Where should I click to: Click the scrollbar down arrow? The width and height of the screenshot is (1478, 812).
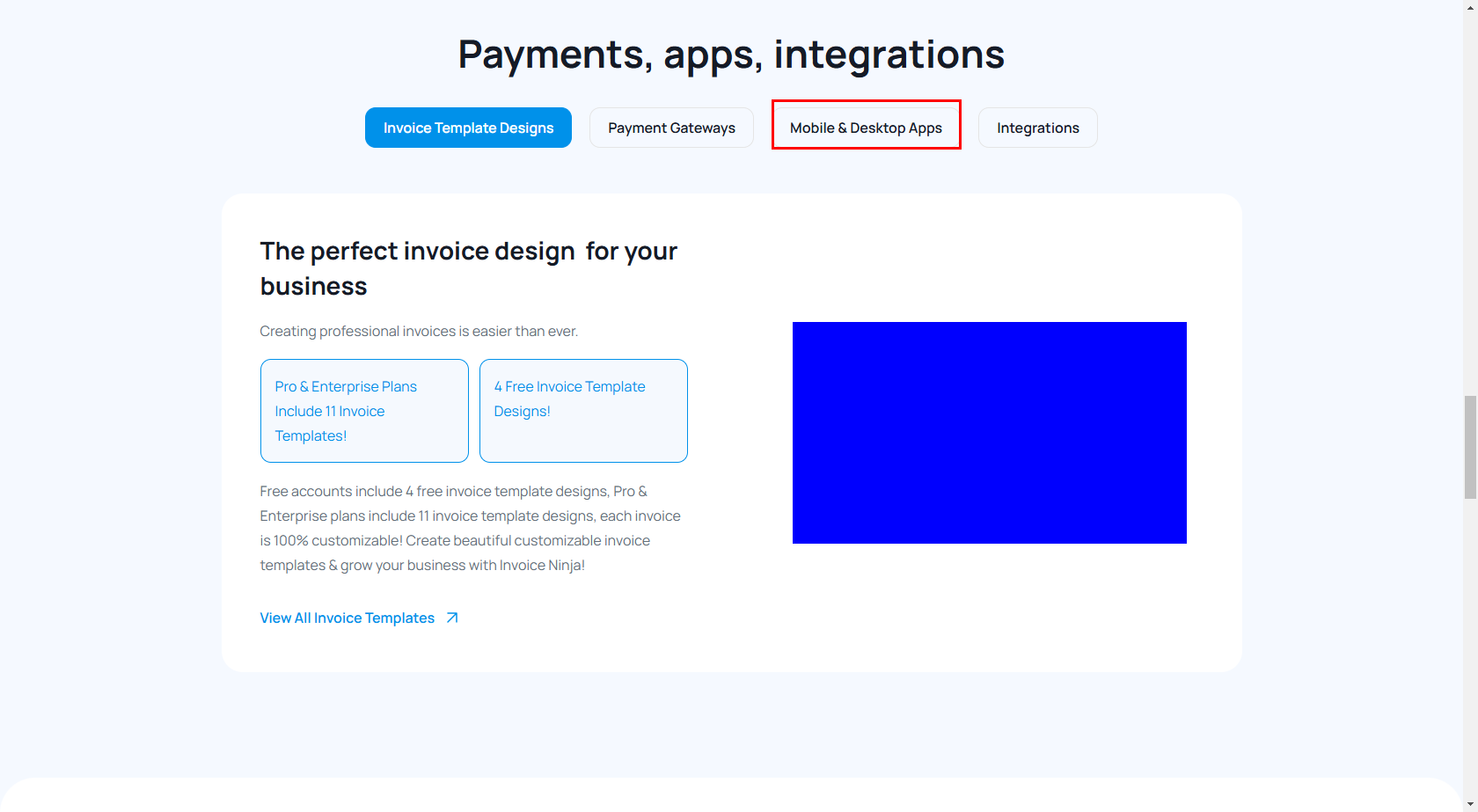(1470, 804)
